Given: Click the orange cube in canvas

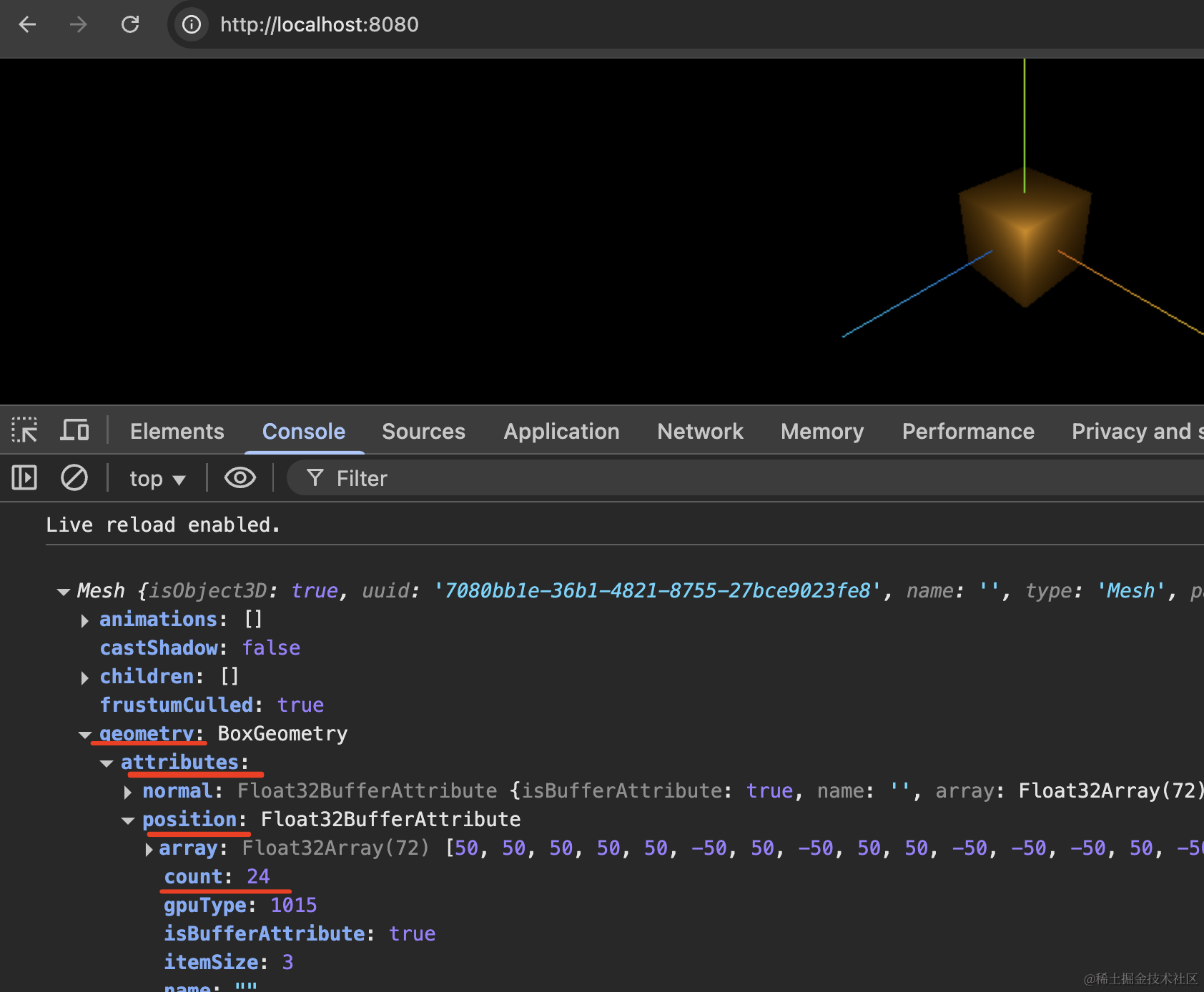Looking at the screenshot, I should 1025,237.
